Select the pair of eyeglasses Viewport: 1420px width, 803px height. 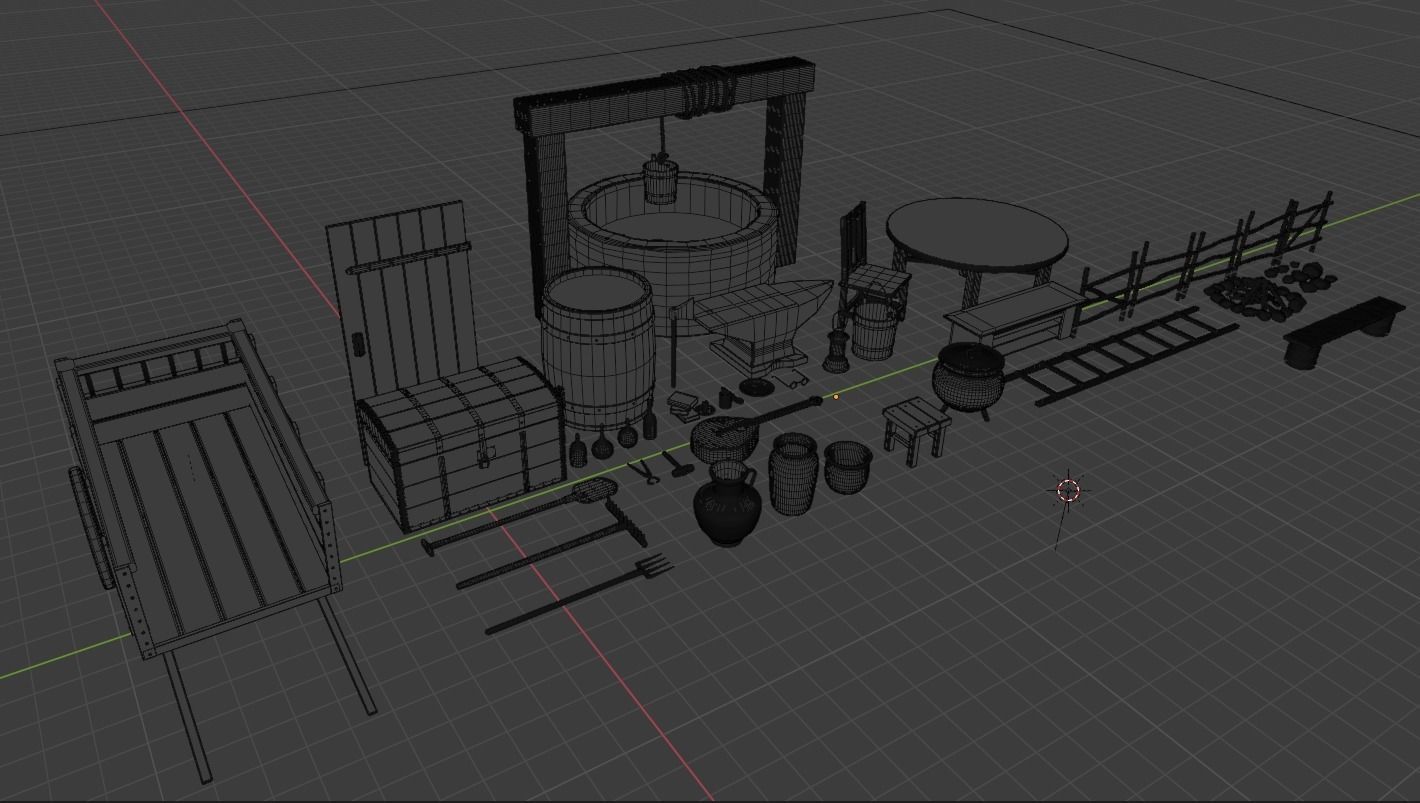click(x=790, y=379)
